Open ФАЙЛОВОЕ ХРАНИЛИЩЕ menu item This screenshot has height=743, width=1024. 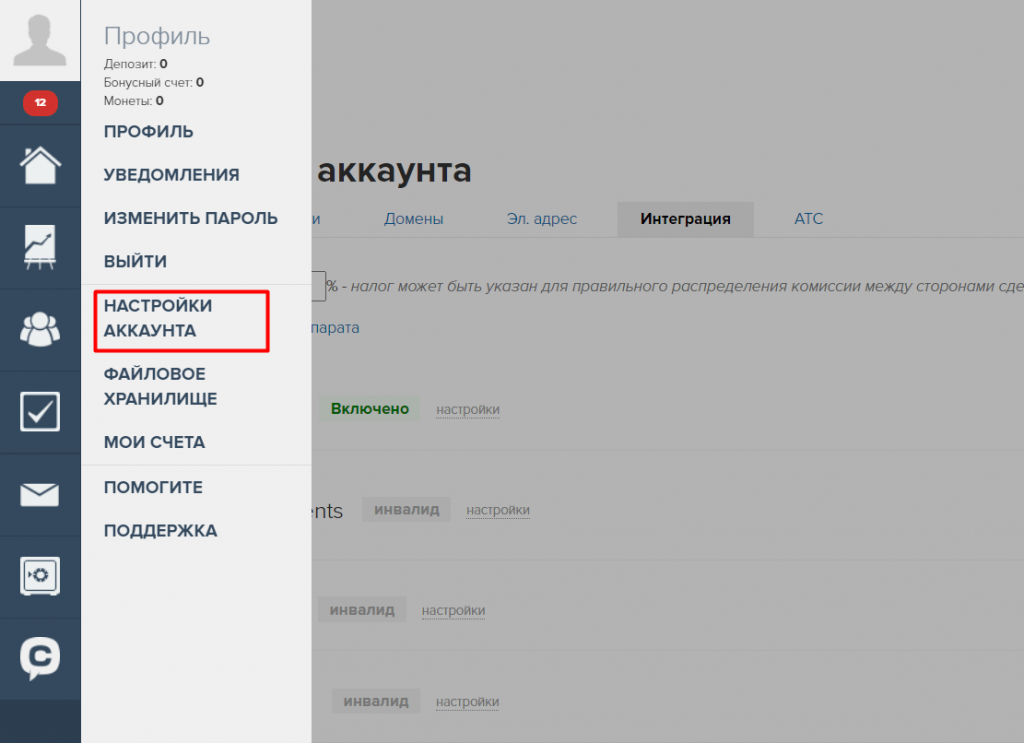pos(160,386)
